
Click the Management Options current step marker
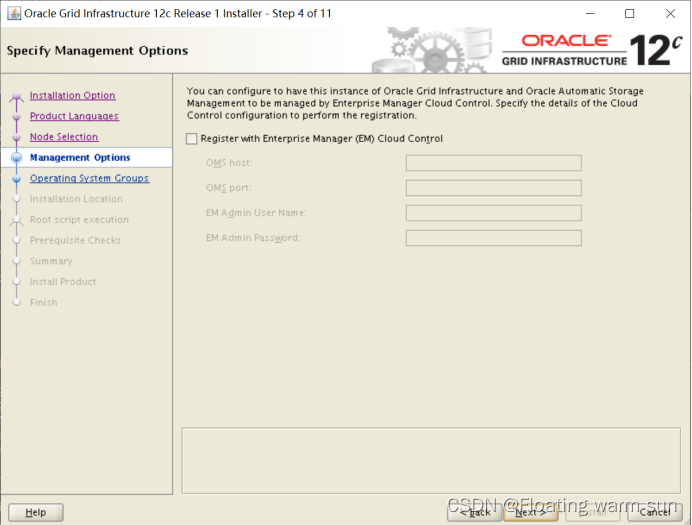[x=17, y=158]
